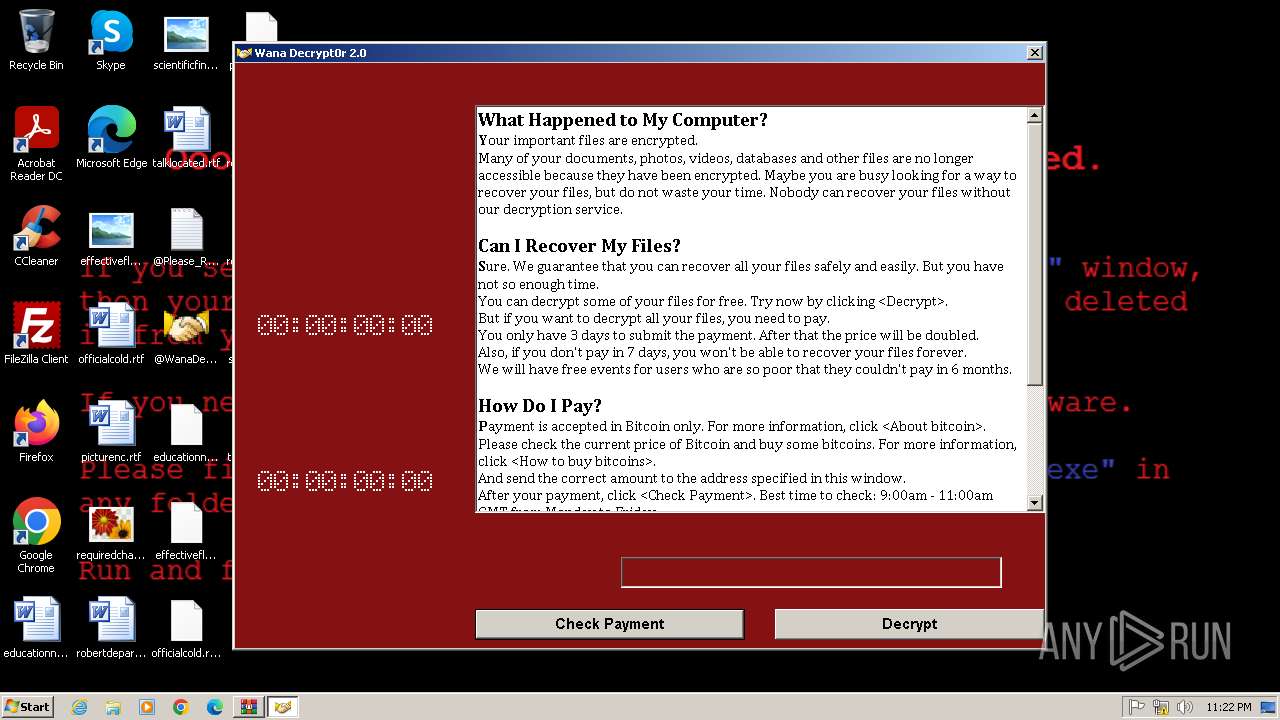Click the lower countdown timer display

pyautogui.click(x=345, y=481)
